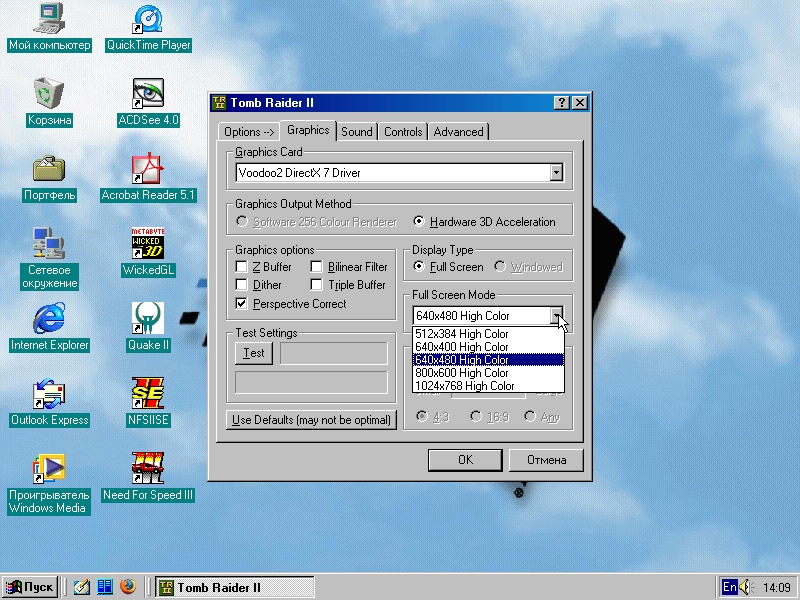Toggle the Bilinear Filter checkbox
Viewport: 800px width, 600px height.
click(x=317, y=267)
